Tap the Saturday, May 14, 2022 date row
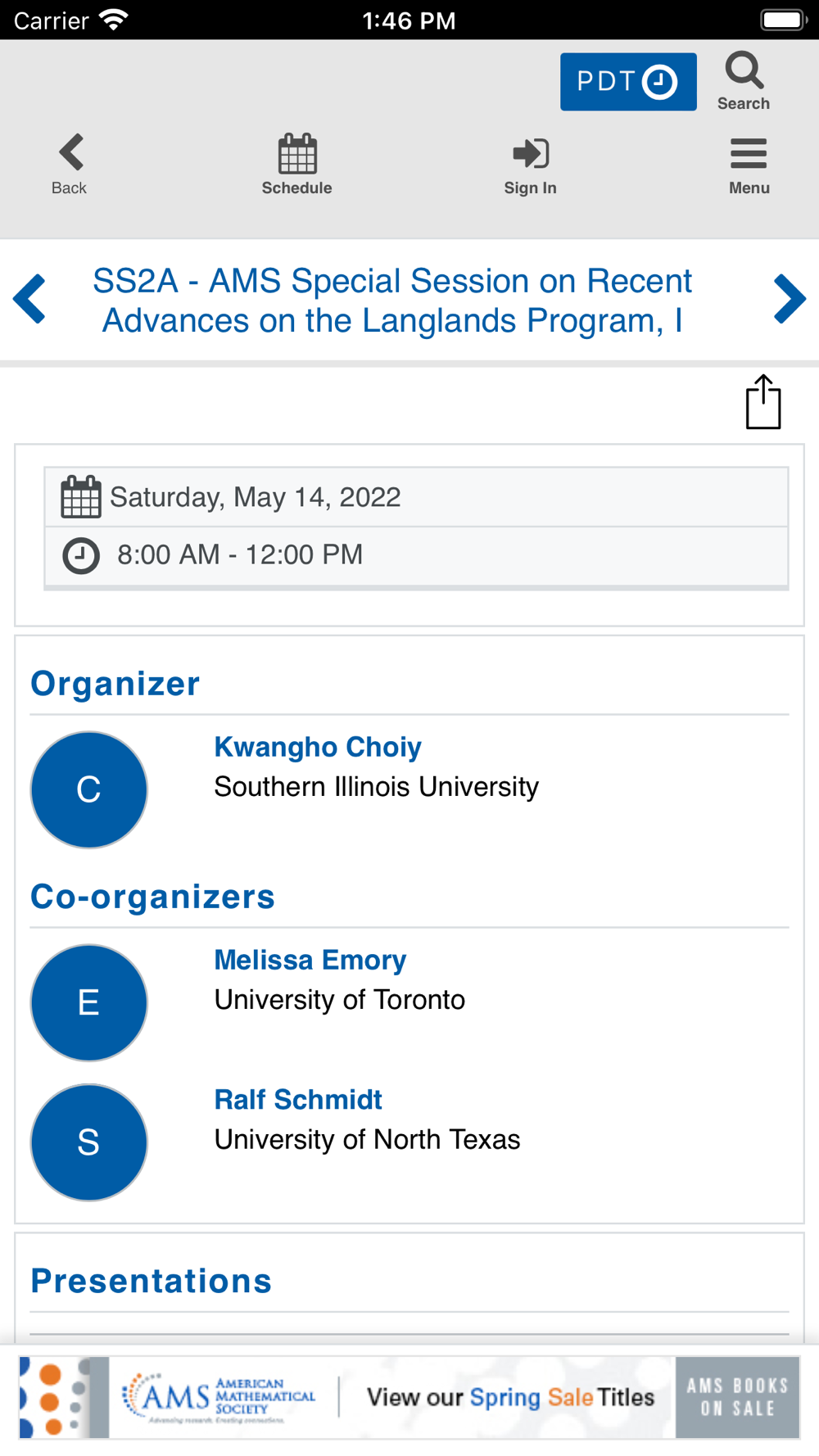This screenshot has width=819, height=1456. (416, 497)
